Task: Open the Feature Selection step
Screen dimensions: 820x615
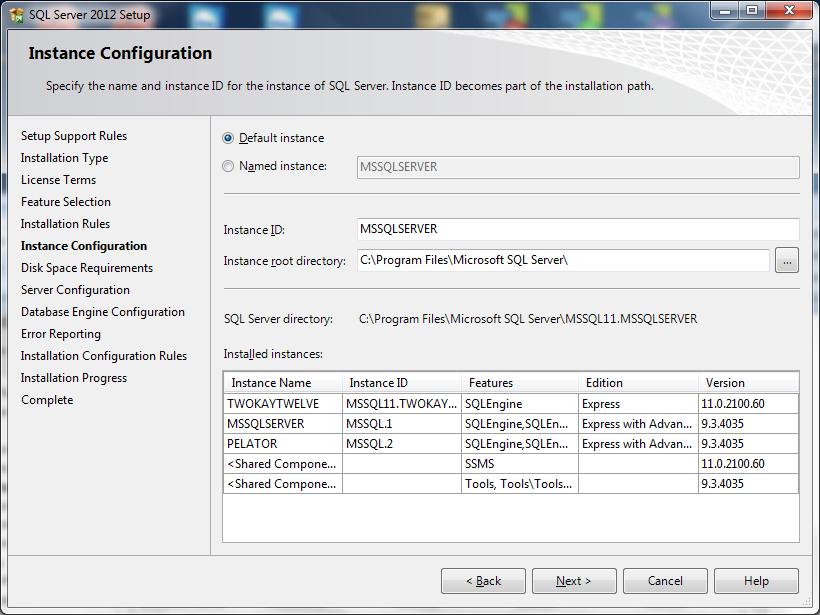Action: 66,202
